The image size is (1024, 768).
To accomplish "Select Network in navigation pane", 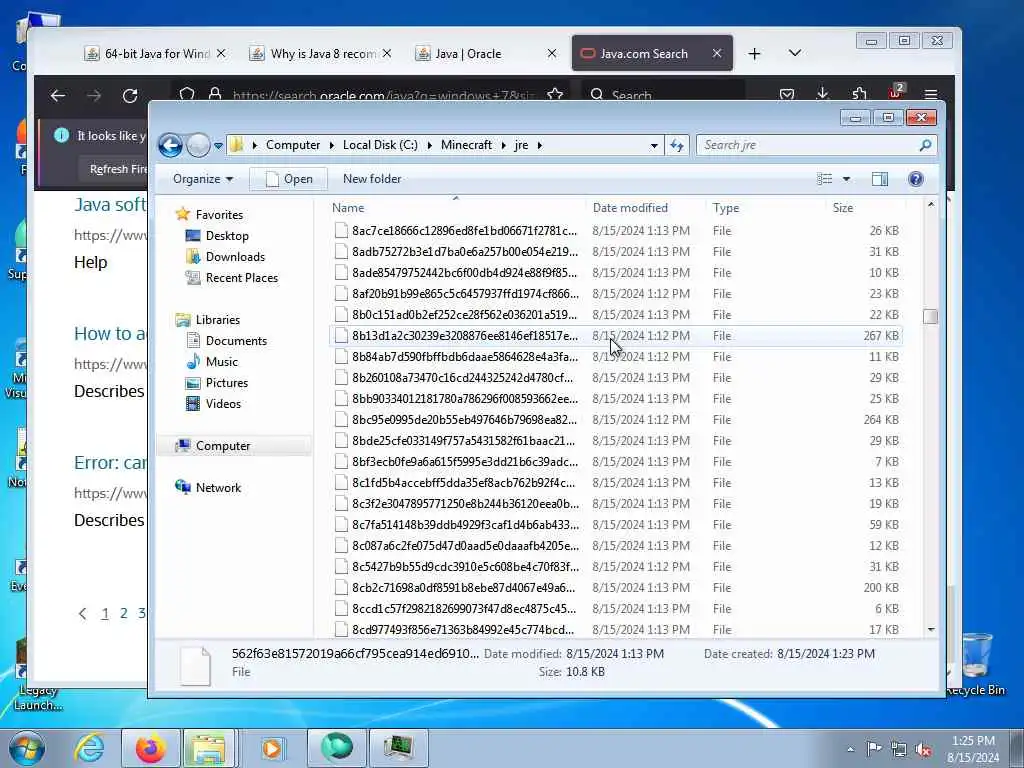I will coord(218,488).
